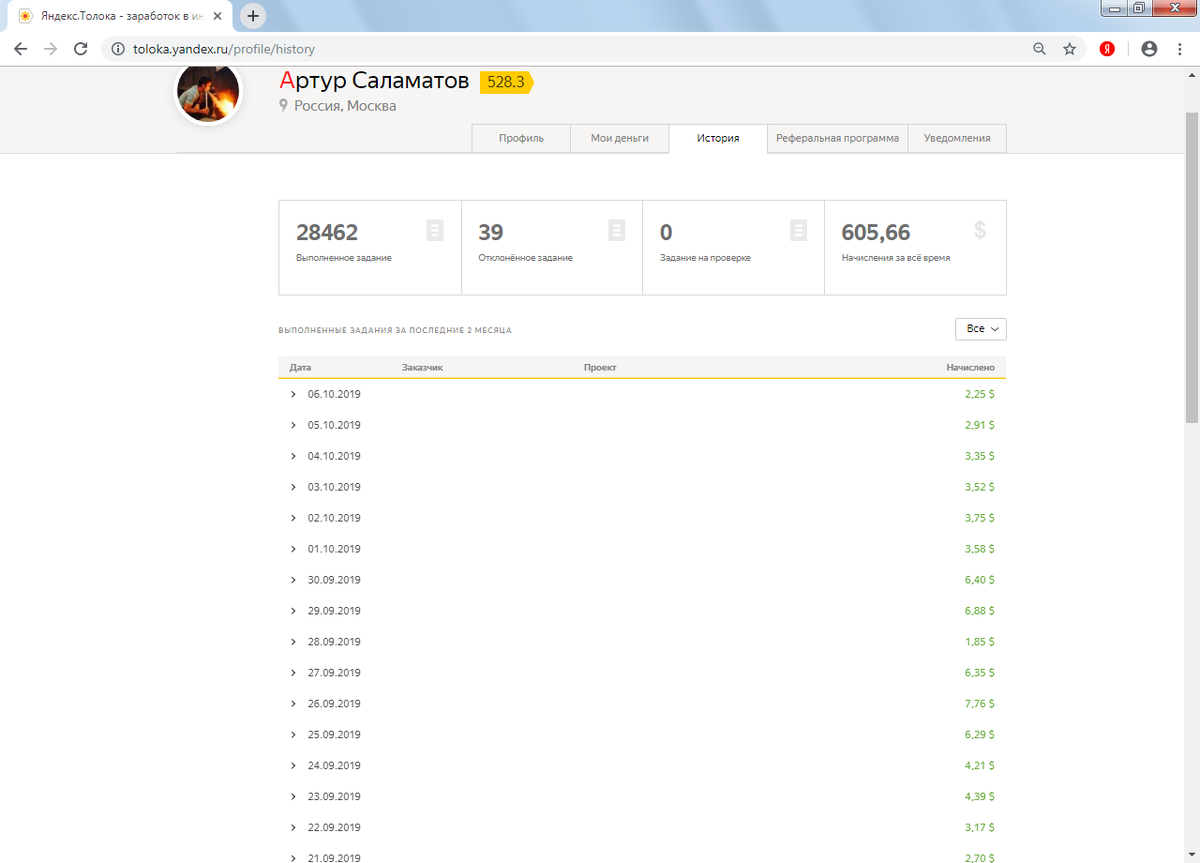Click the location pin icon near Россия, Москва
The width and height of the screenshot is (1200, 863).
pyautogui.click(x=284, y=106)
